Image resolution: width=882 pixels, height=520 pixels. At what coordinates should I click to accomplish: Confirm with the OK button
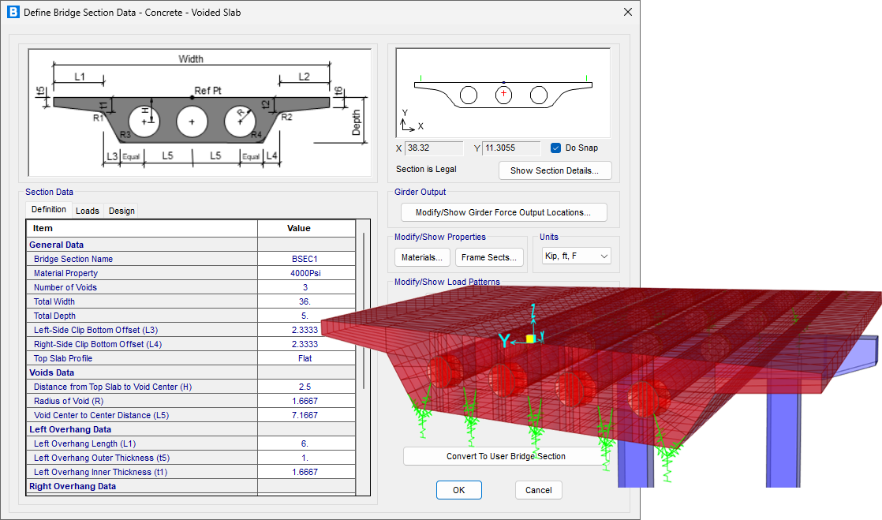(458, 490)
